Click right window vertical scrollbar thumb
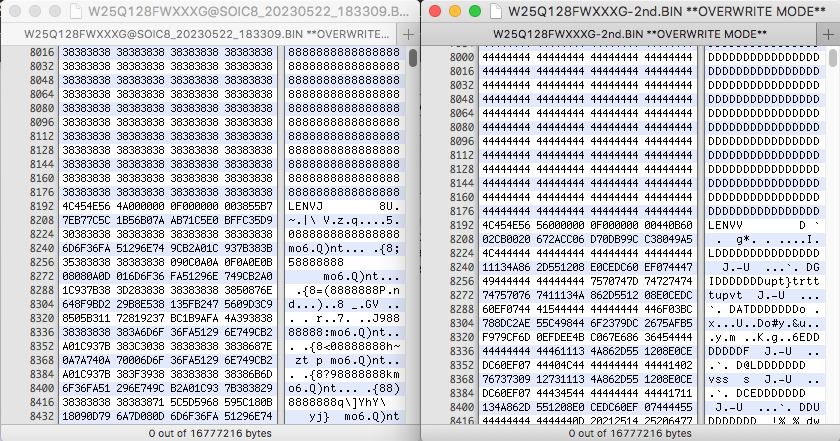 click(x=832, y=58)
